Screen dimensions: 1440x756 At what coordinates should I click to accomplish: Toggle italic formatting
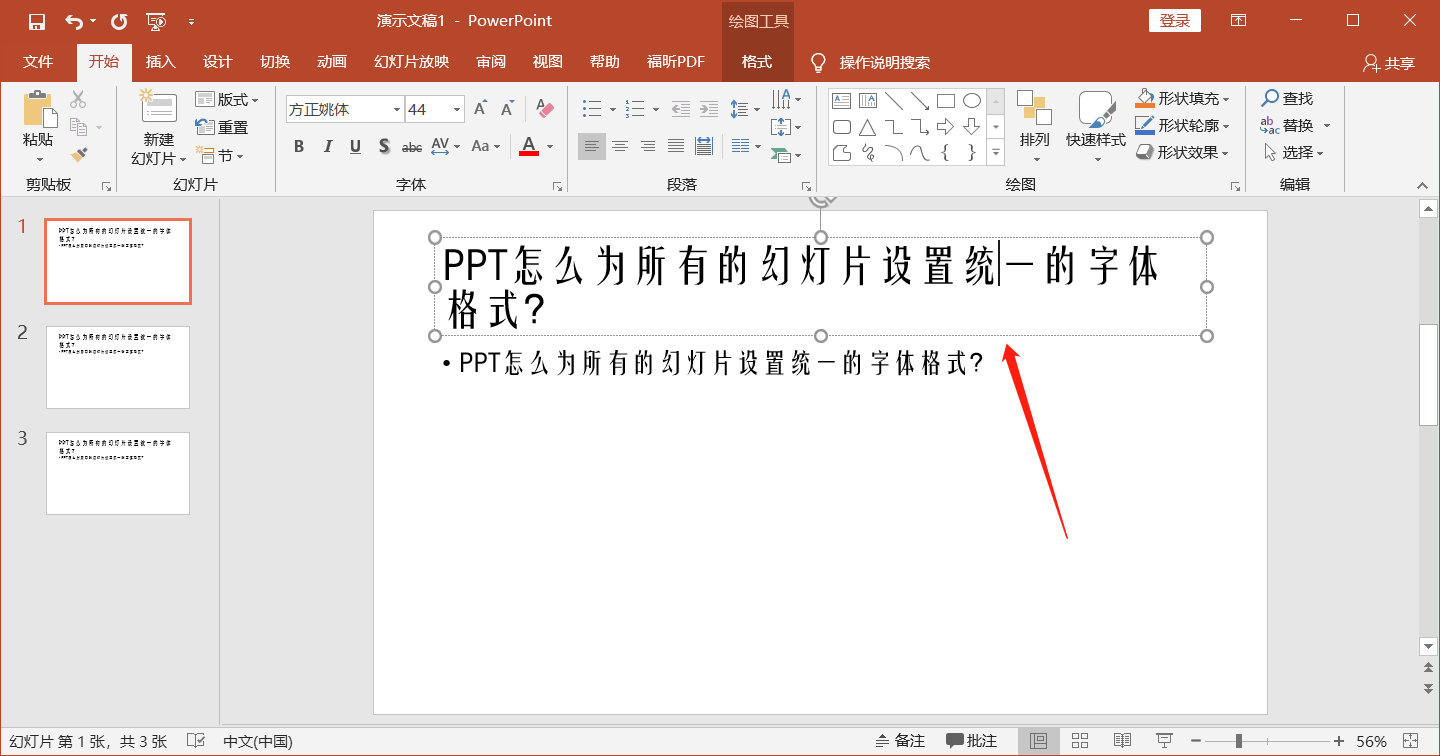click(x=327, y=147)
